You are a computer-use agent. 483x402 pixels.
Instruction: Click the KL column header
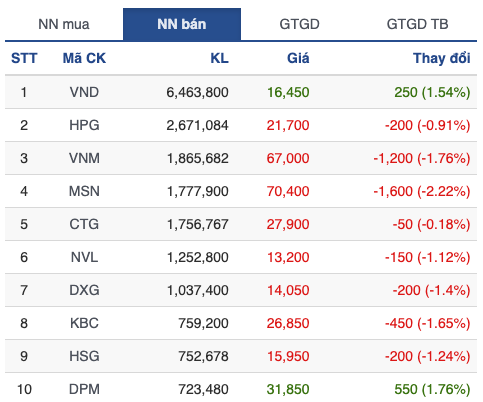tap(219, 58)
